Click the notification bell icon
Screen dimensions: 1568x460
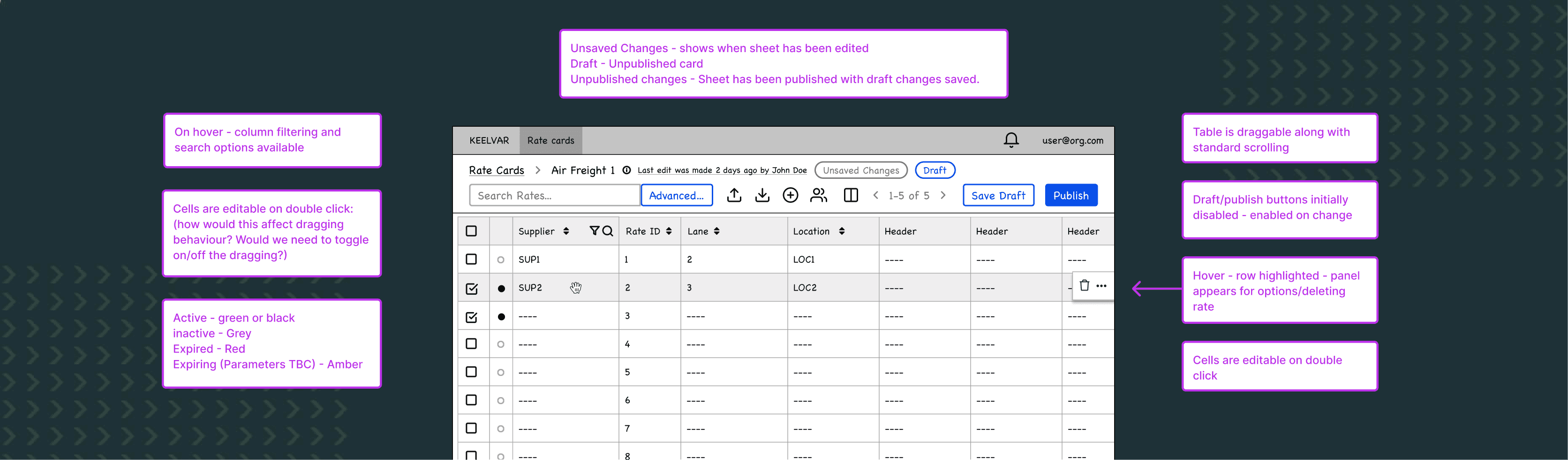click(x=1011, y=139)
